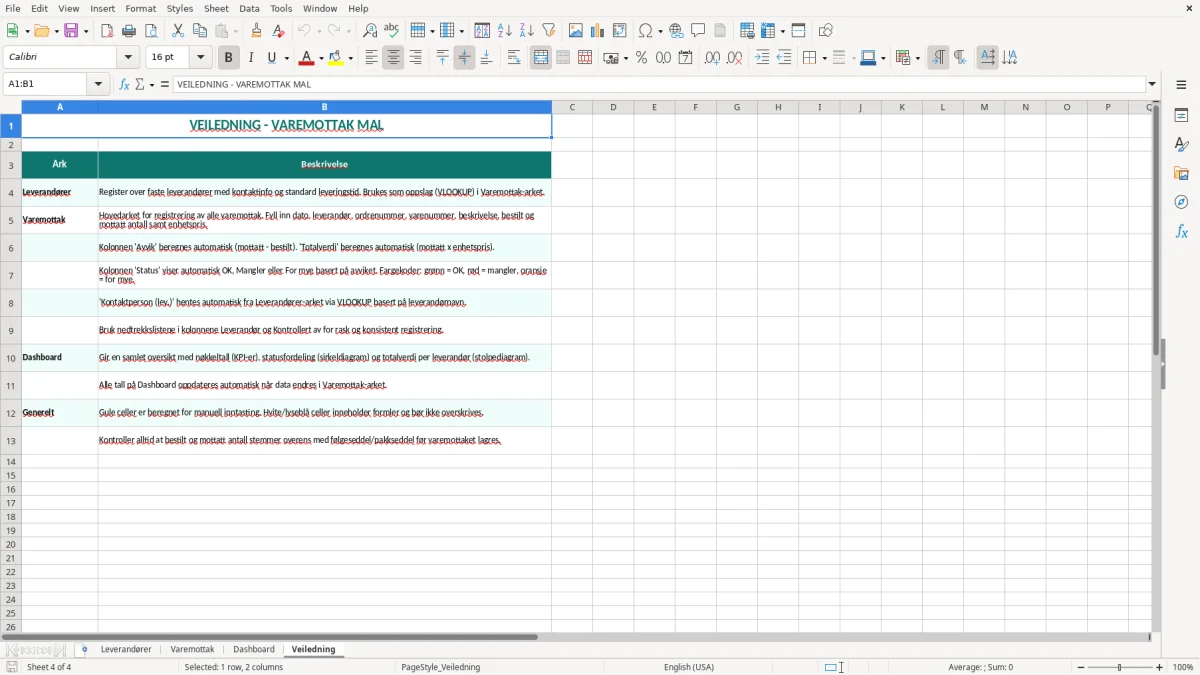This screenshot has height=675, width=1200.
Task: Expand the font name dropdown
Action: pos(128,58)
